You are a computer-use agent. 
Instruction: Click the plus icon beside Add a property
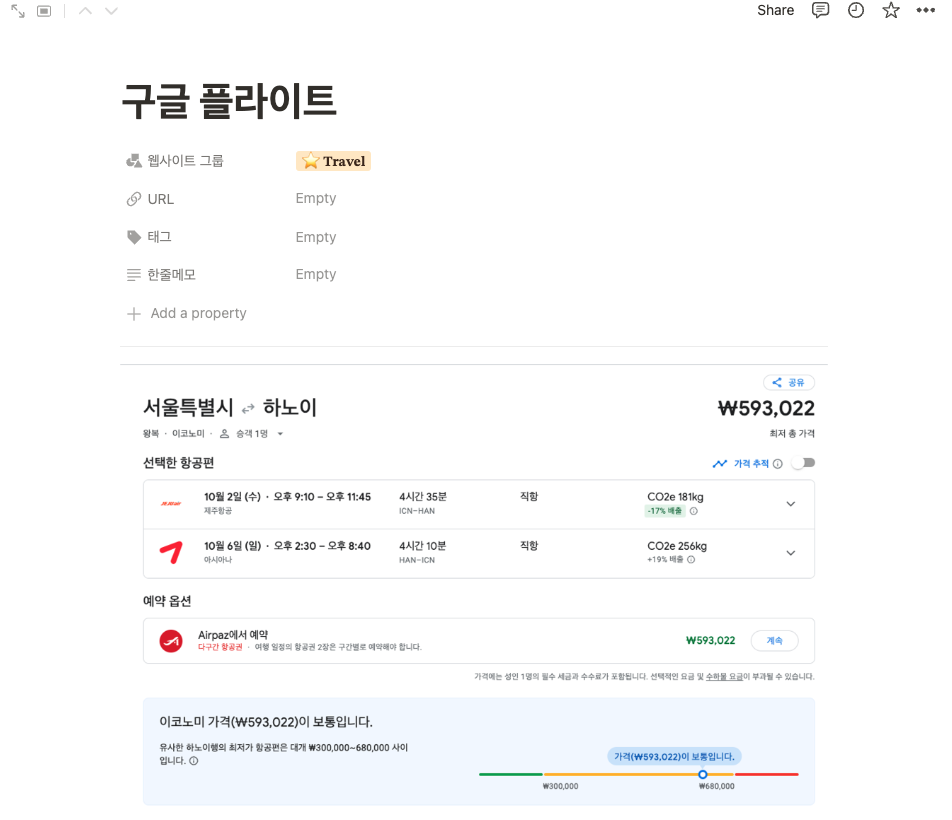click(x=134, y=313)
